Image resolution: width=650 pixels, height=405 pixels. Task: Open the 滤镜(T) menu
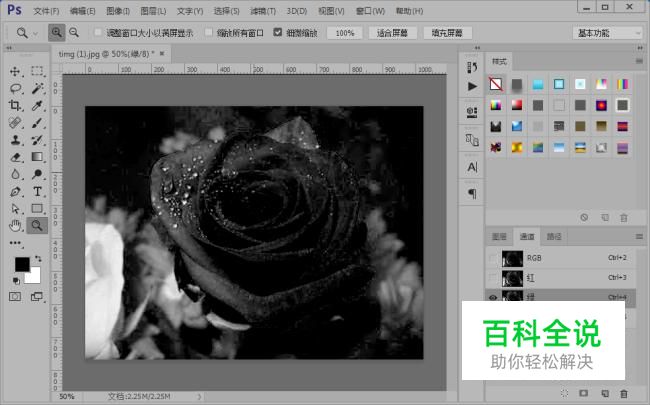[263, 11]
